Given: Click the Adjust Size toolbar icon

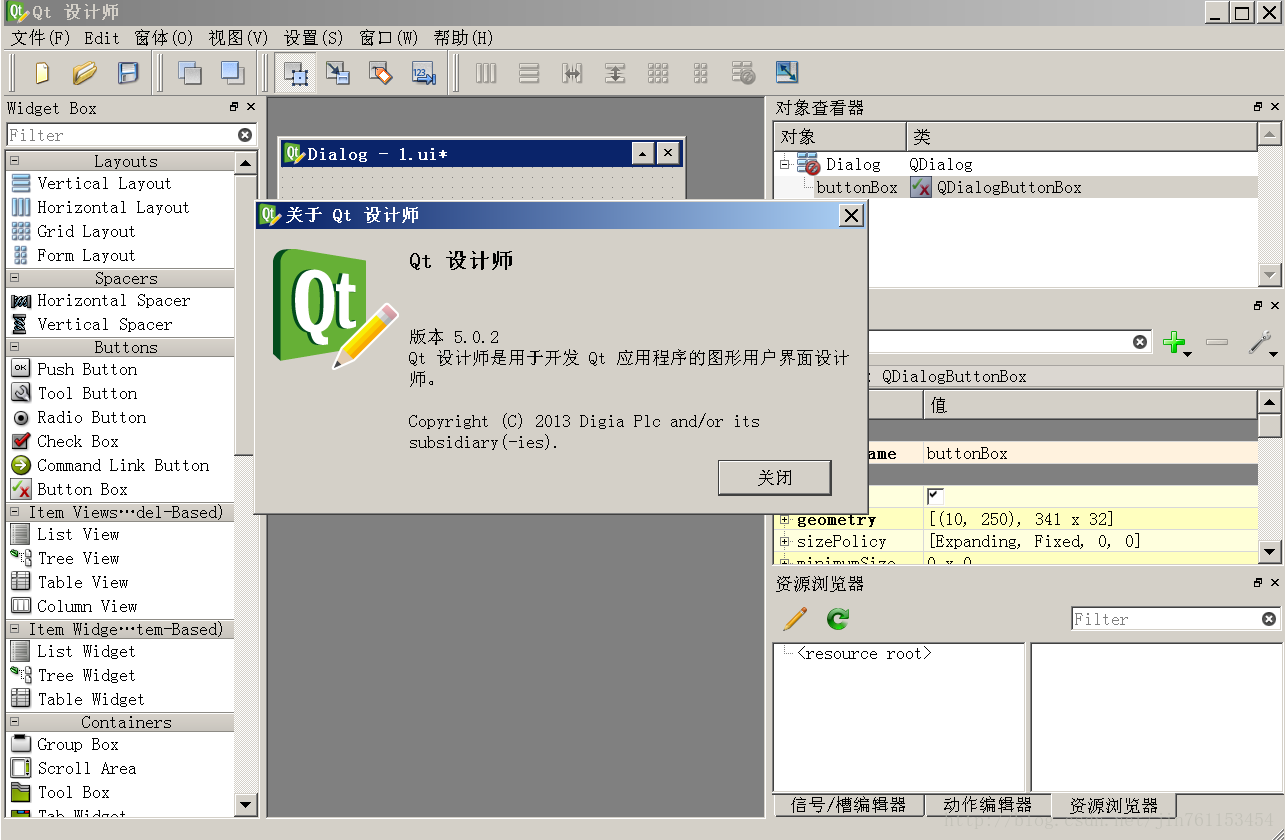Looking at the screenshot, I should 786,72.
